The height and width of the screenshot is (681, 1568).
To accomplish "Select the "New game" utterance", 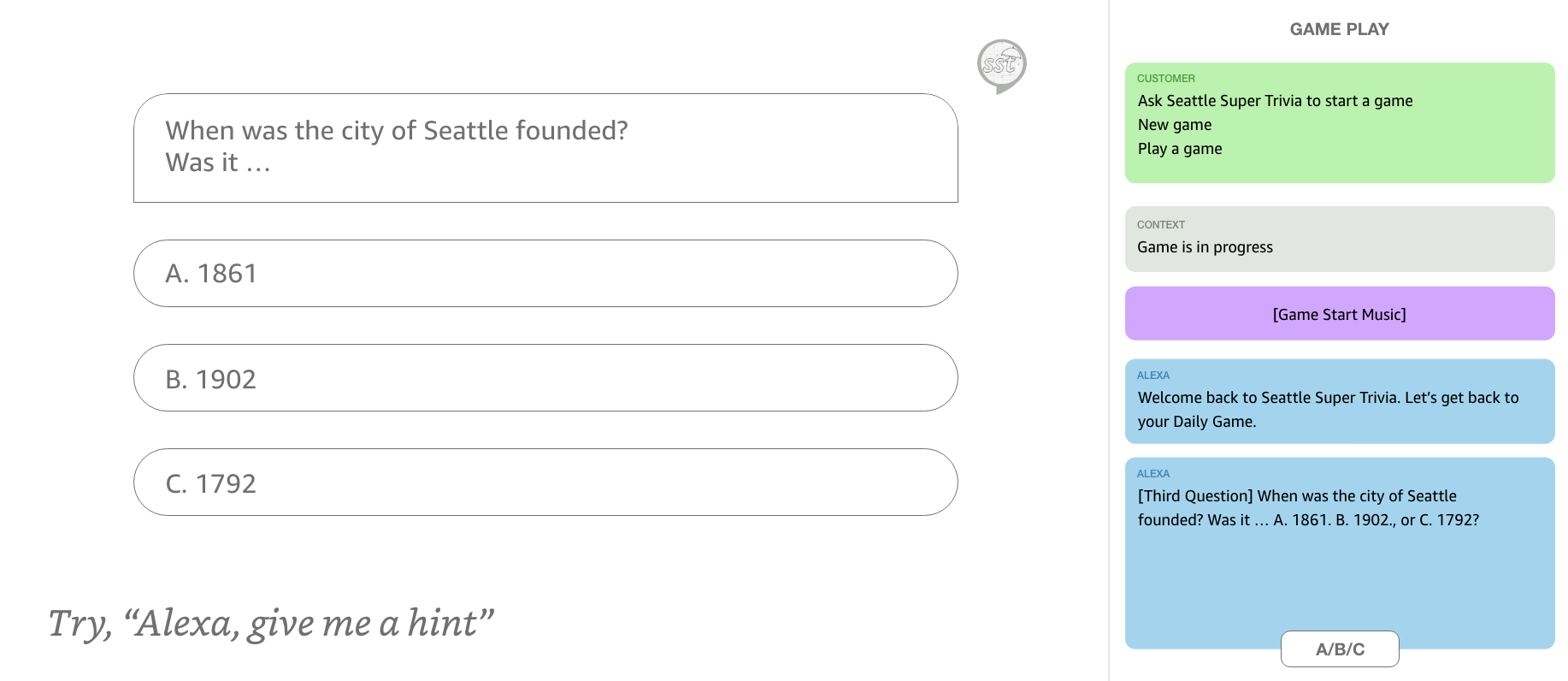I will coord(1175,125).
